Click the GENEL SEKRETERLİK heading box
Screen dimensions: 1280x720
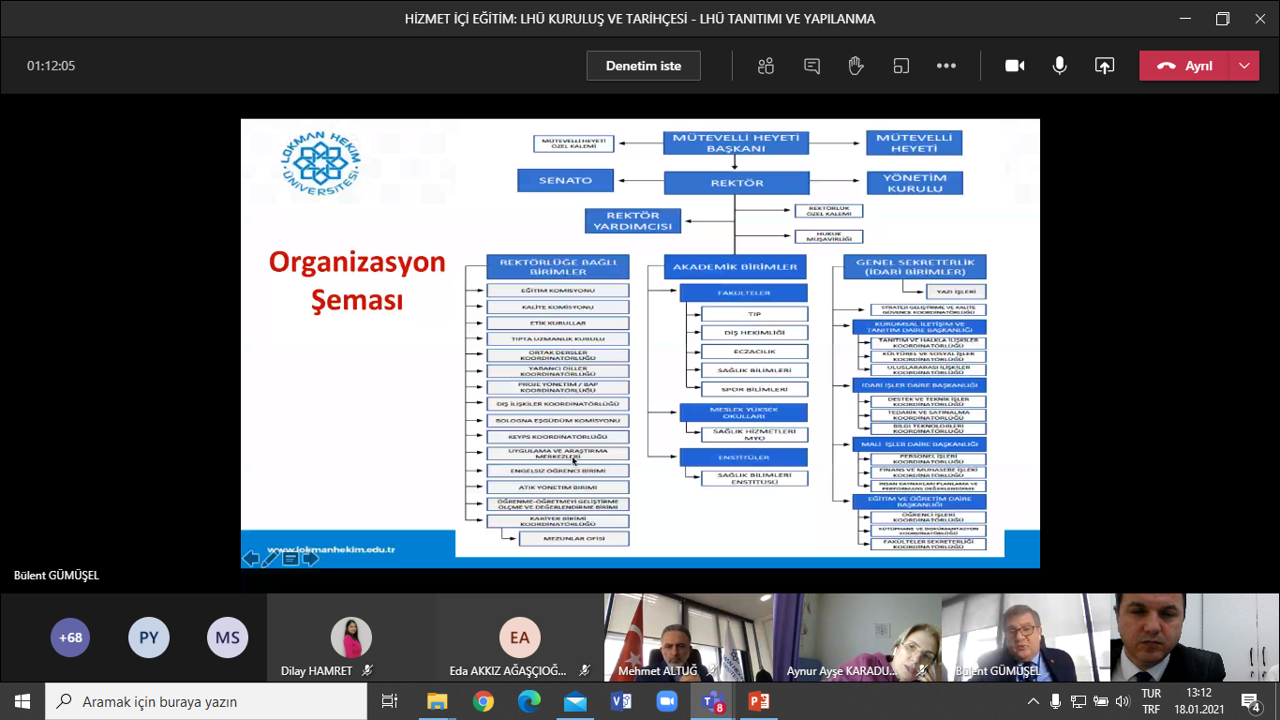pyautogui.click(x=915, y=267)
